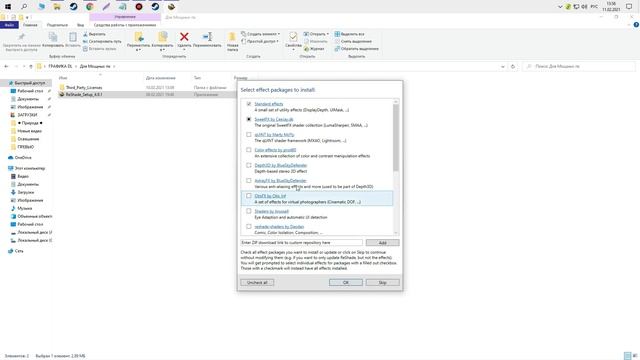640x360 pixels.
Task: Switch to large icons view in status bar
Action: (x=635, y=356)
